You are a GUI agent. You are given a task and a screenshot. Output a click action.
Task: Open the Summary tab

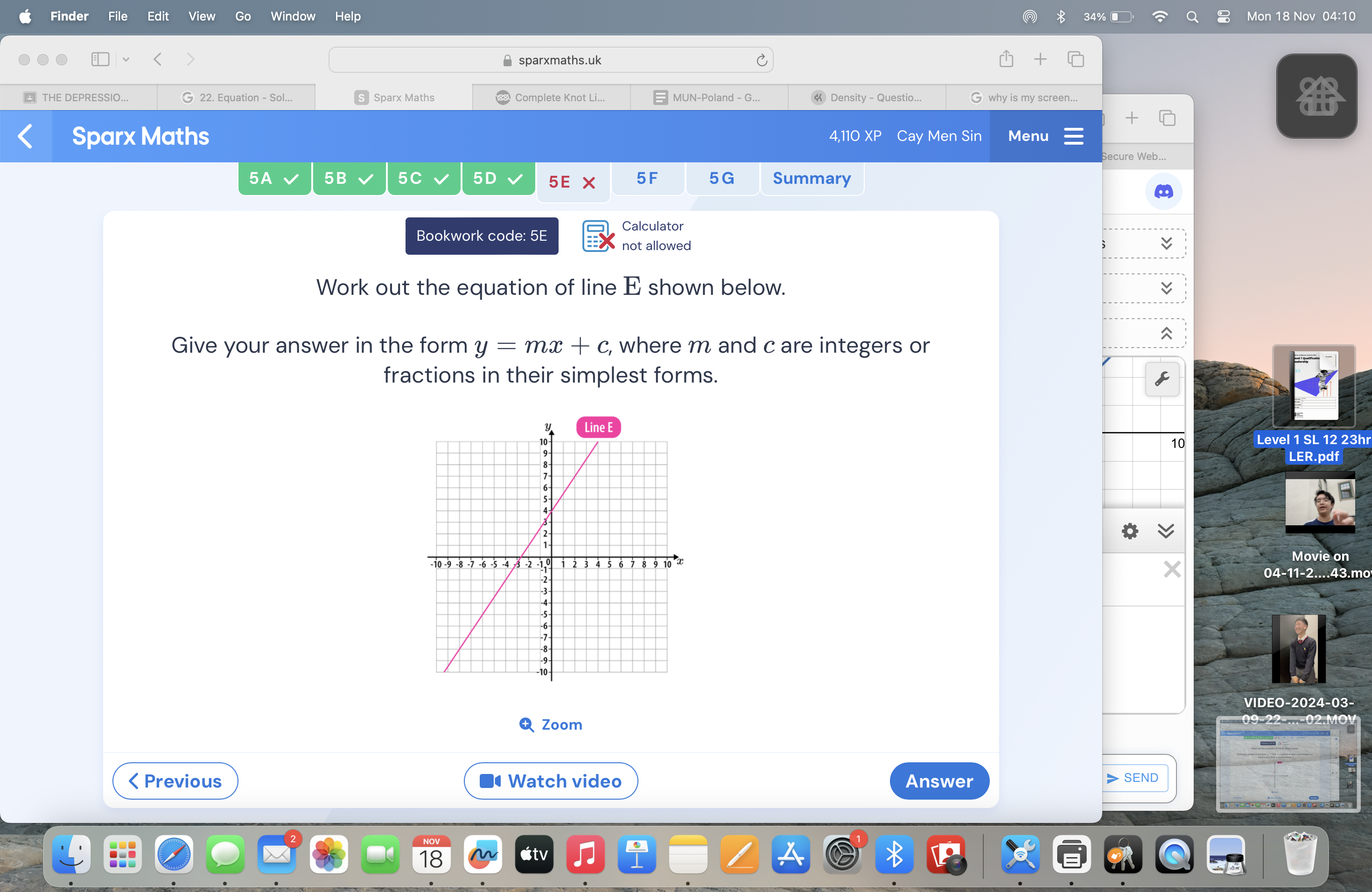click(x=812, y=179)
